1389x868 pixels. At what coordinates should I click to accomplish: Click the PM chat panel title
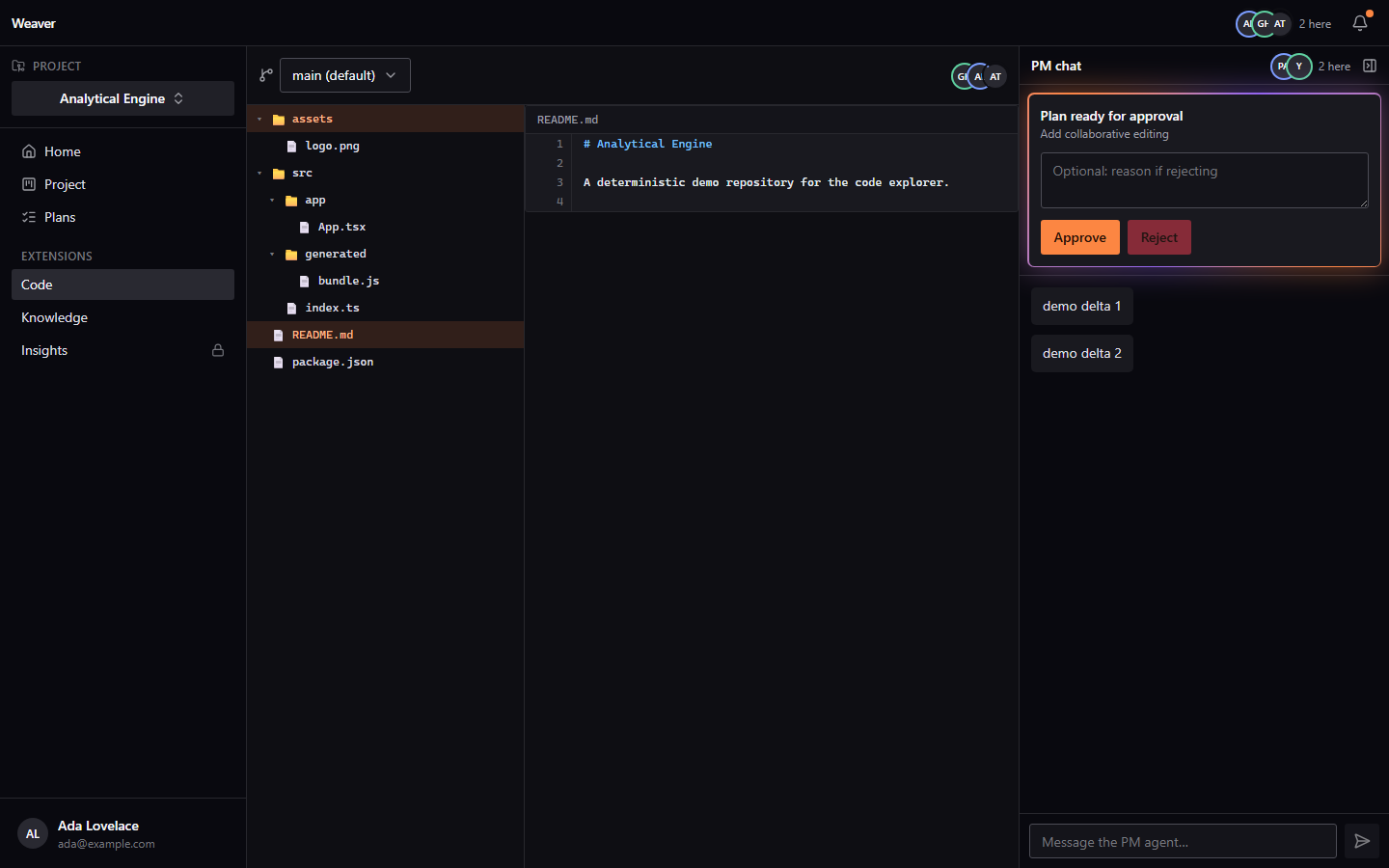click(x=1056, y=66)
